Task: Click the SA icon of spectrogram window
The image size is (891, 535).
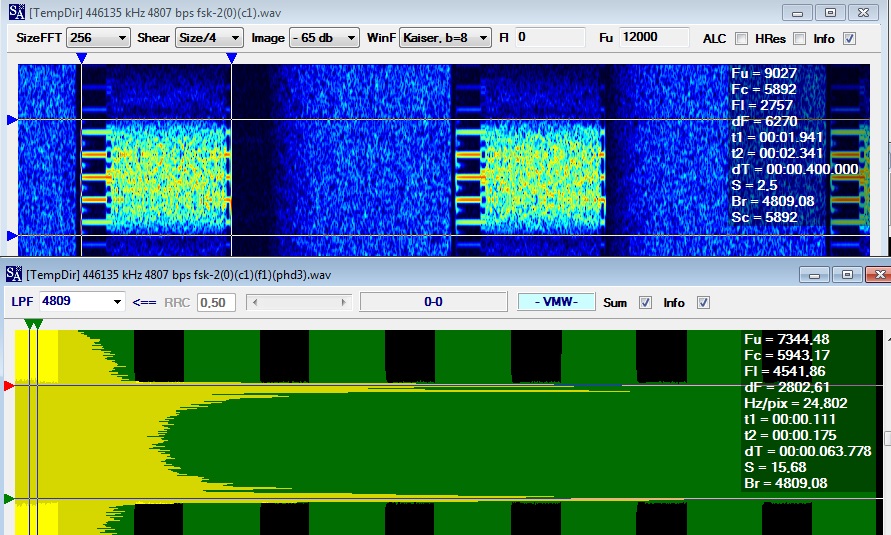Action: (x=17, y=12)
